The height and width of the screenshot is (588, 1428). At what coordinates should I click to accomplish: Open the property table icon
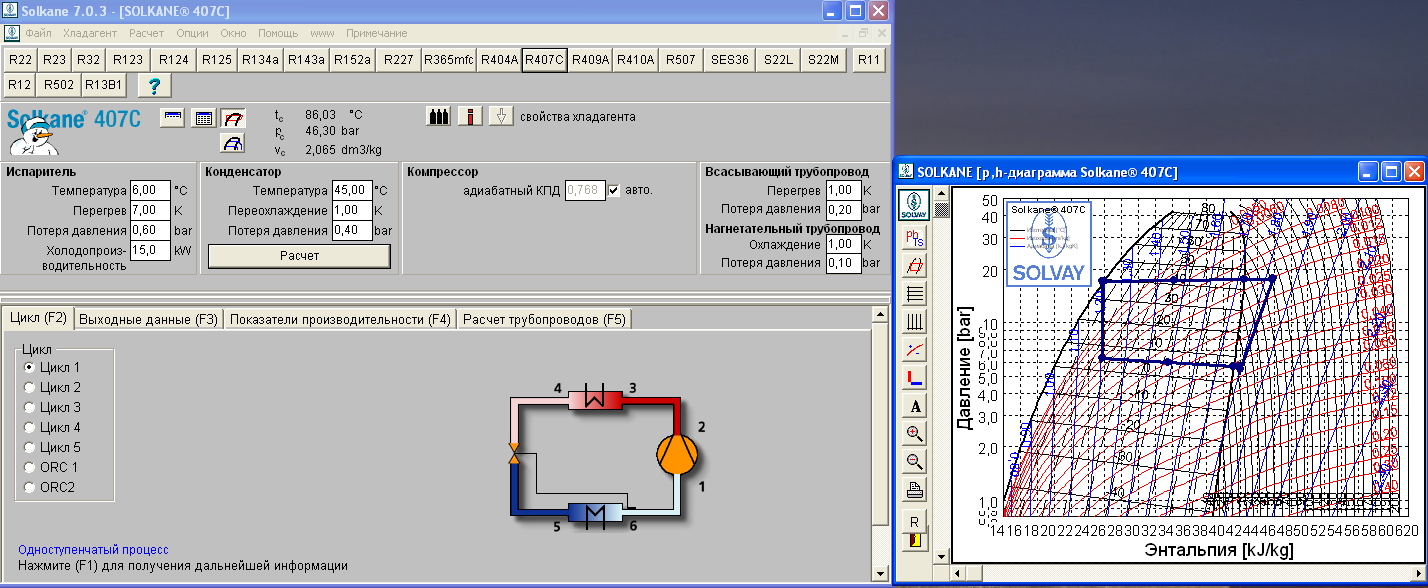pos(203,117)
